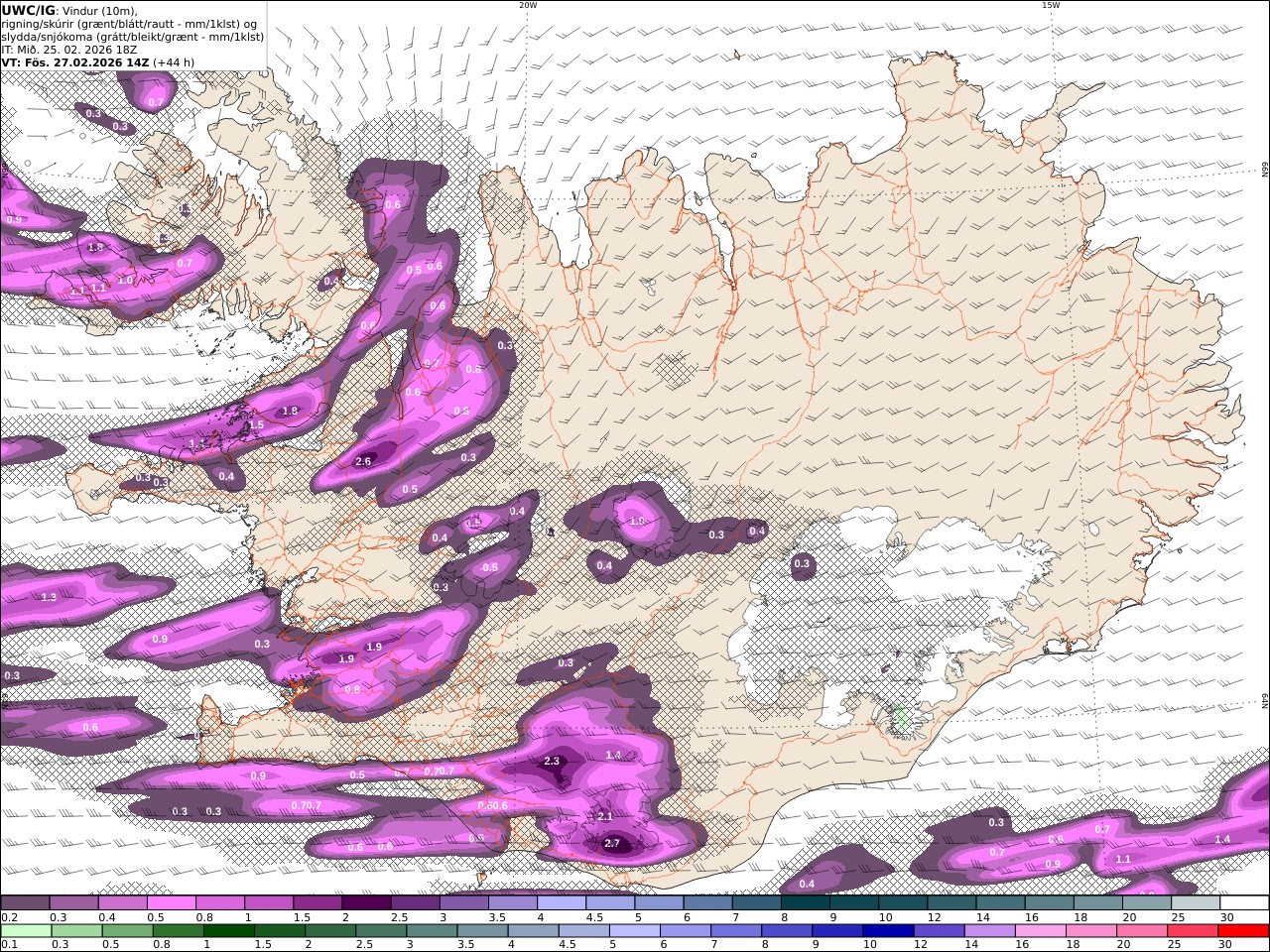Screen dimensions: 1270x952
Task: Pick lower legend swatch between 3 and 3.5
Action: [x=432, y=930]
